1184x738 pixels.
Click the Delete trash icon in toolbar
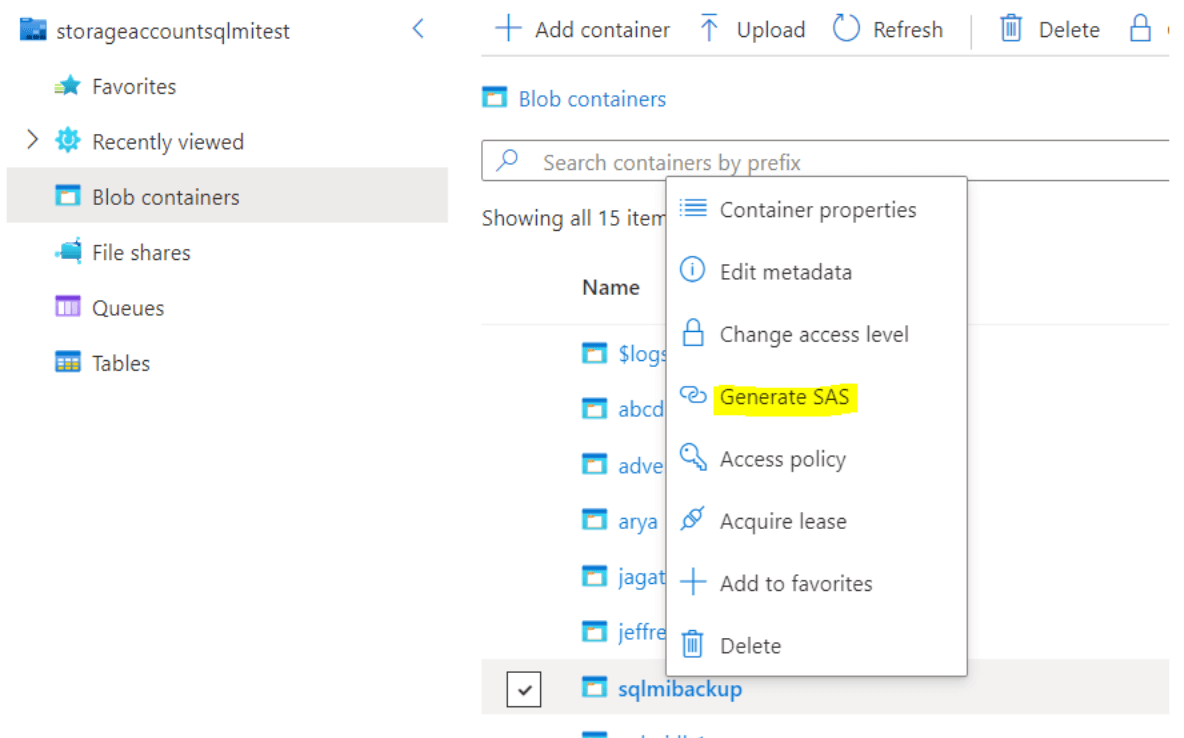(x=1011, y=29)
